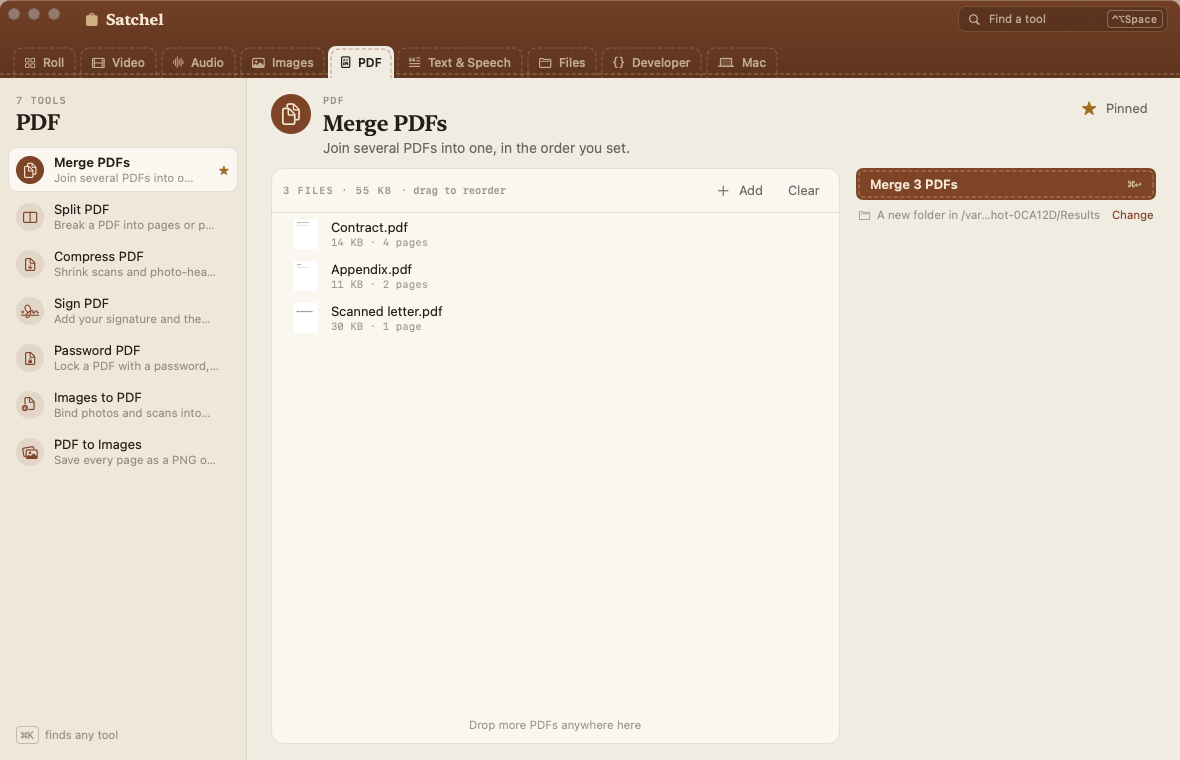Click the Files tab folder icon

[x=545, y=63]
